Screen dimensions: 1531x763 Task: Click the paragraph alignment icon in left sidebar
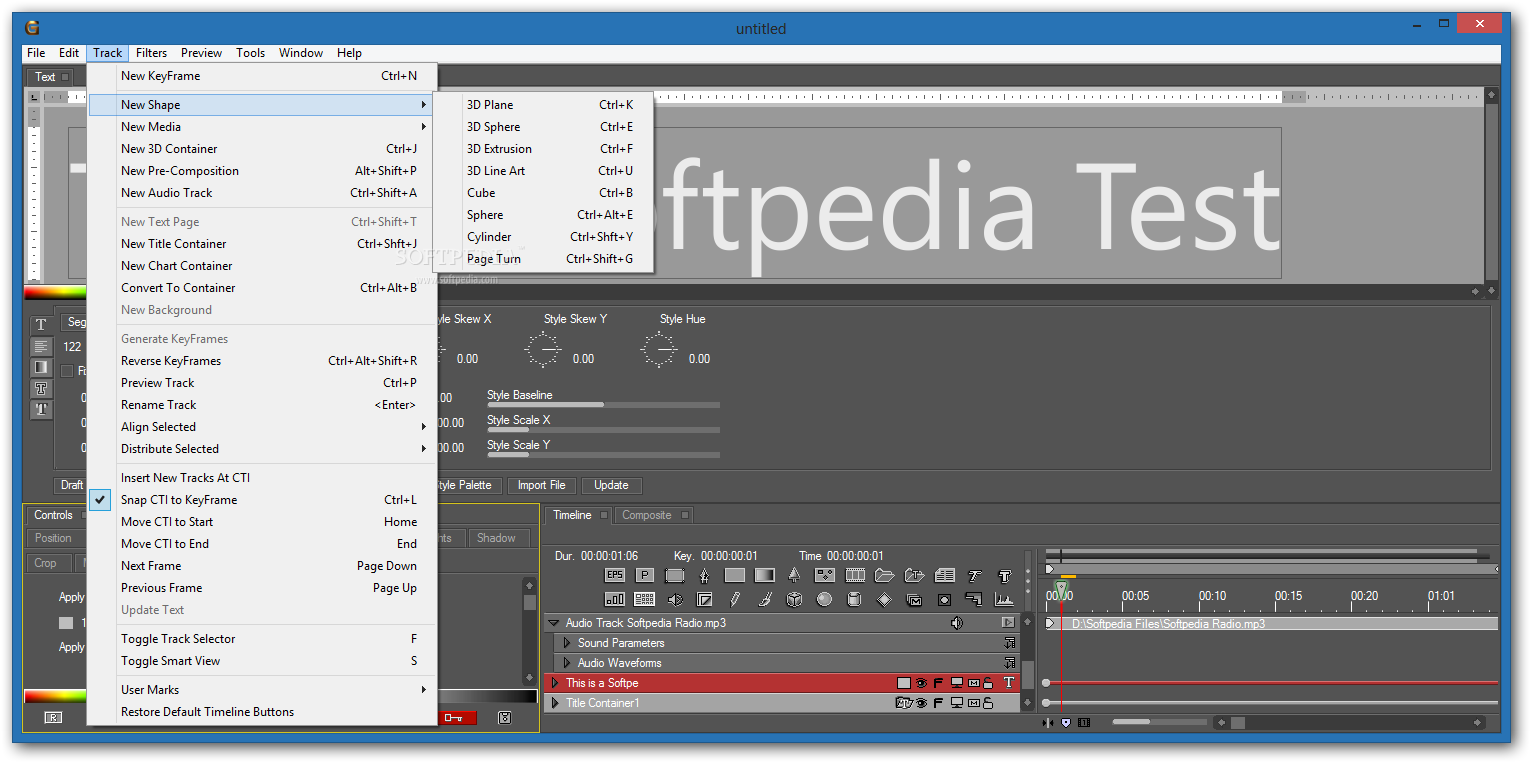(x=41, y=346)
